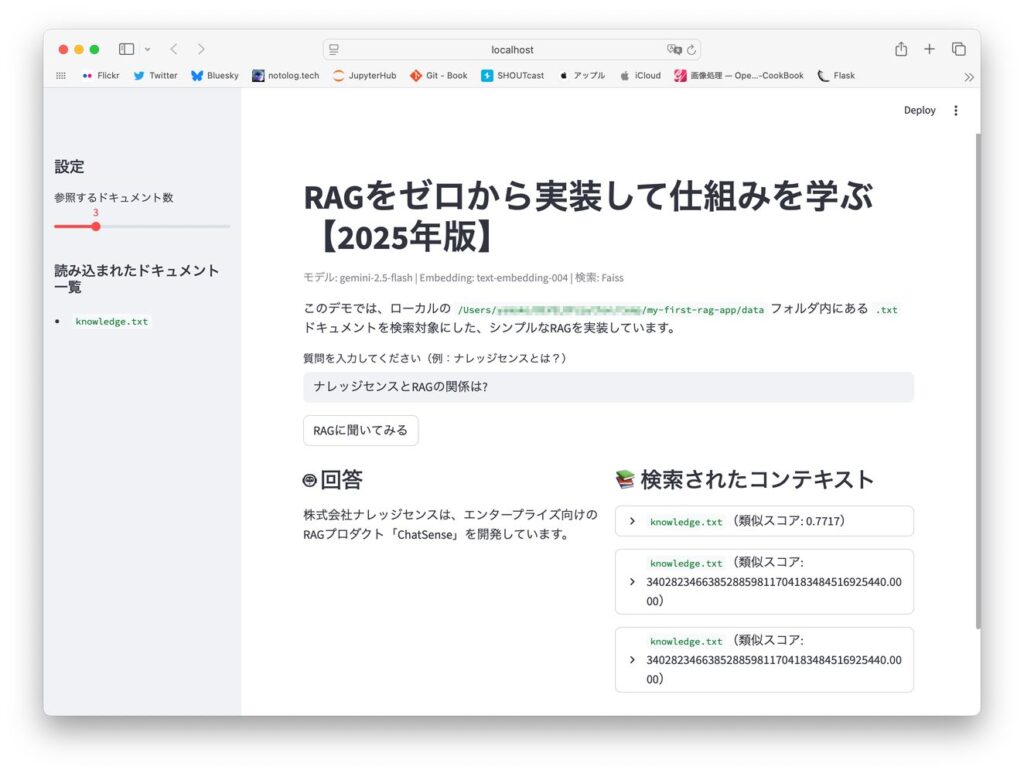Click the 参照するドキュメント数 slider handle

[x=96, y=227]
